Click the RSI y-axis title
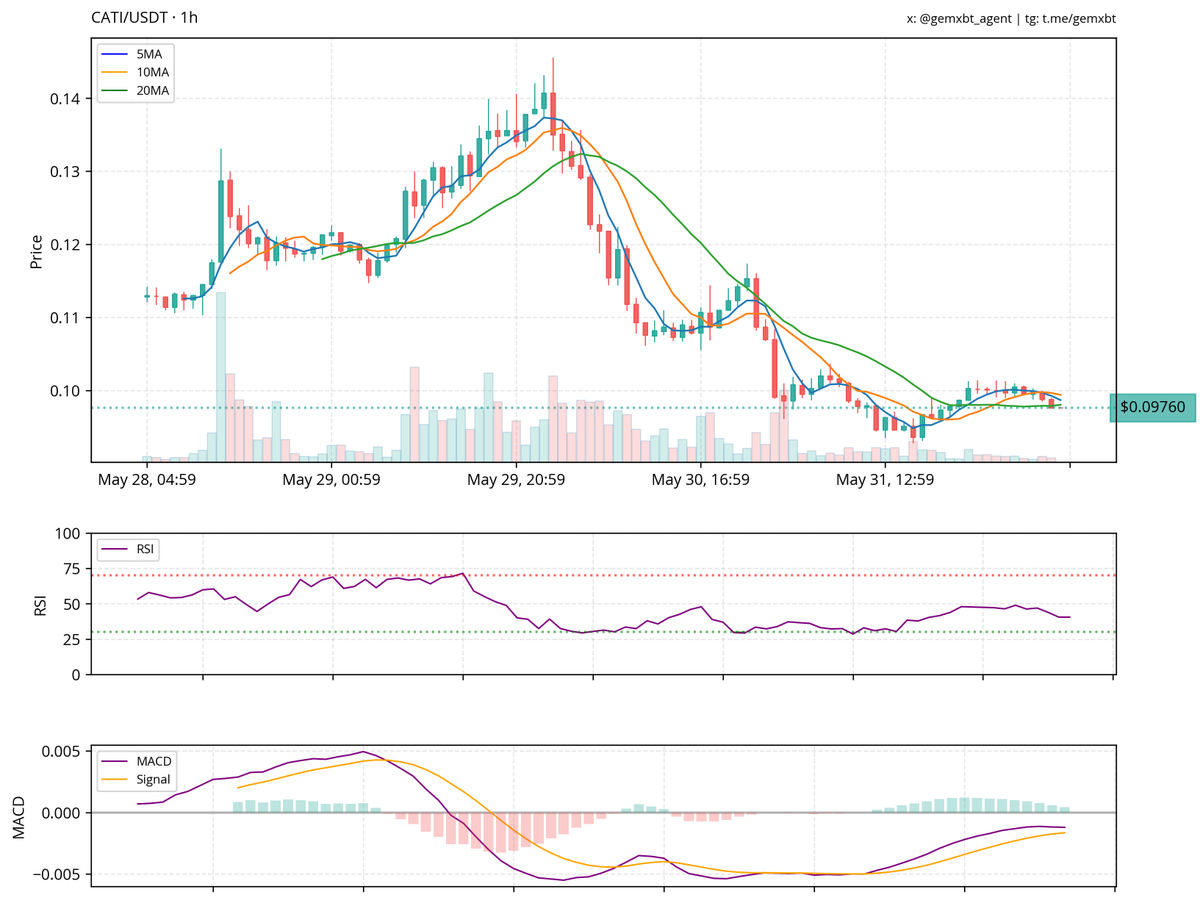1200x903 pixels. pyautogui.click(x=40, y=604)
